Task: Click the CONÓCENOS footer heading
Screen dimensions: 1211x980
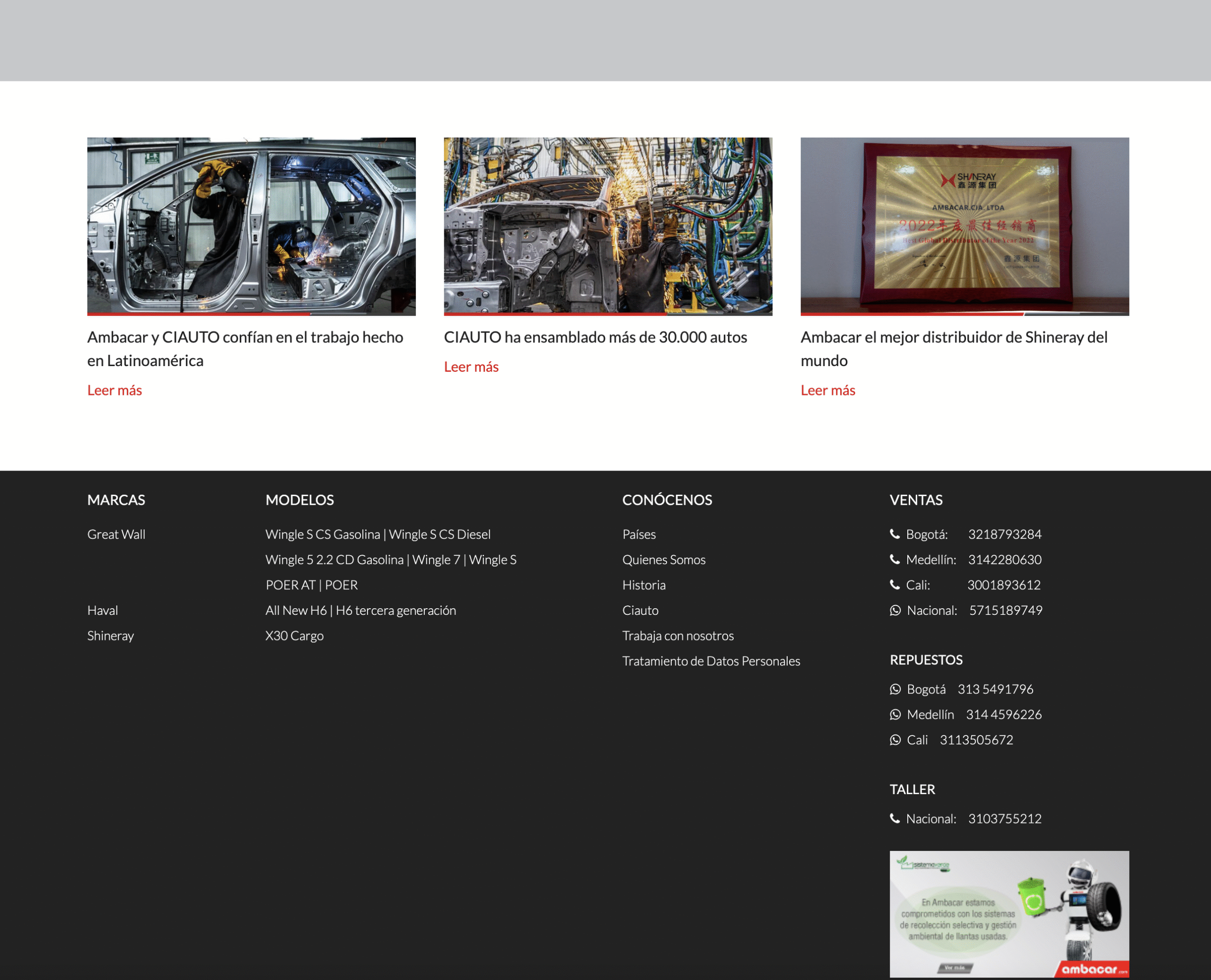Action: click(x=667, y=500)
